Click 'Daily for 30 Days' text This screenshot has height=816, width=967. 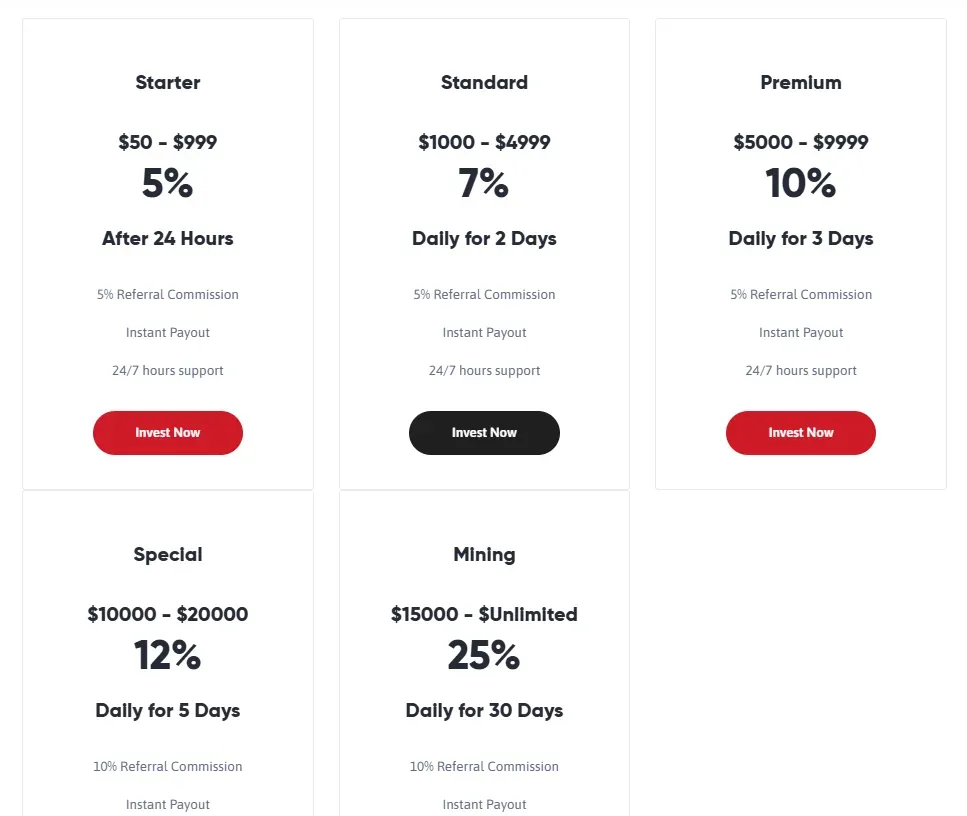pos(484,711)
